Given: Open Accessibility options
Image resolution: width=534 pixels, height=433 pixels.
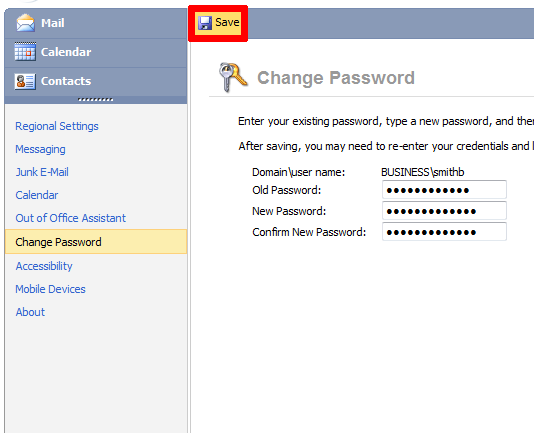Looking at the screenshot, I should [44, 266].
